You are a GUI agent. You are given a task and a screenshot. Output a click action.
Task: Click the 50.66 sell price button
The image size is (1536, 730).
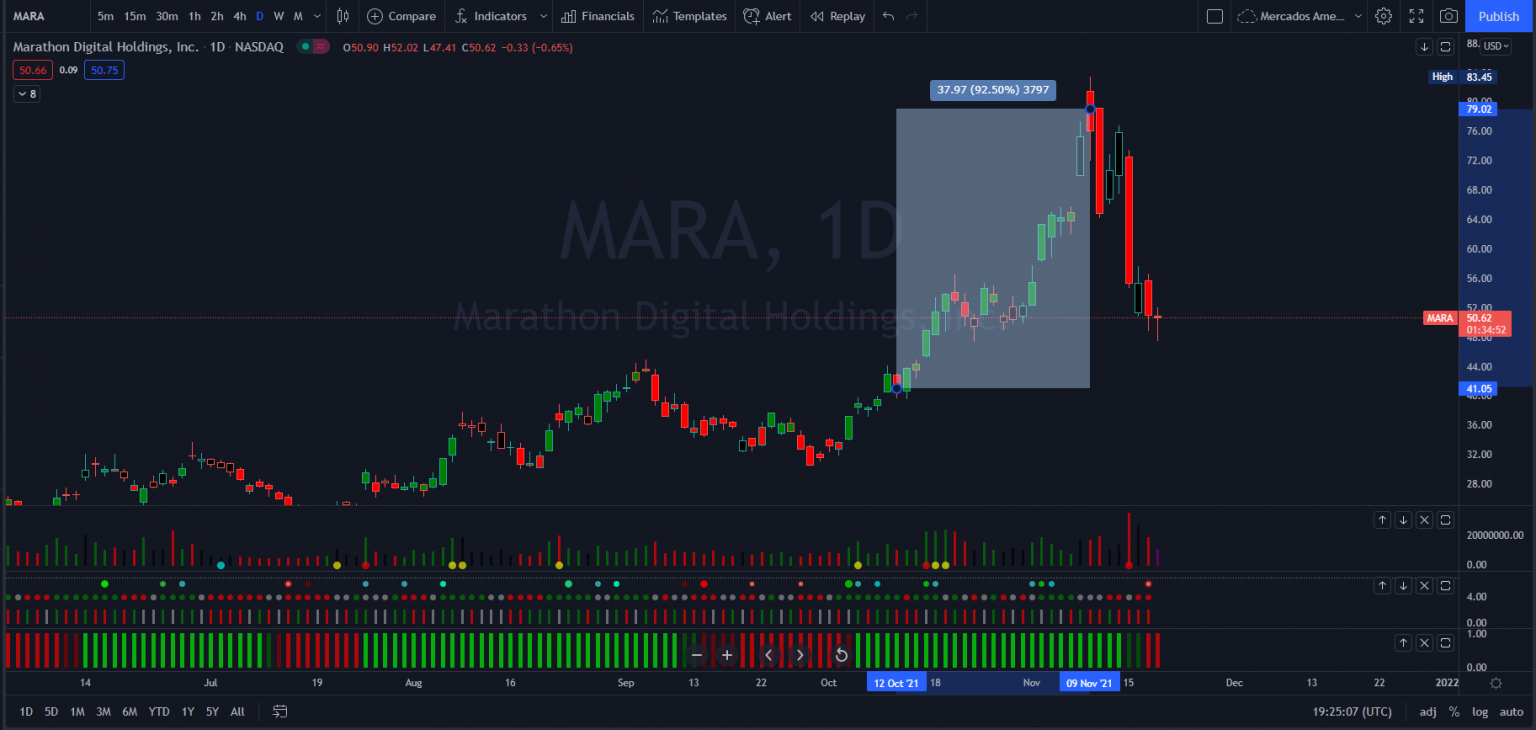[33, 70]
